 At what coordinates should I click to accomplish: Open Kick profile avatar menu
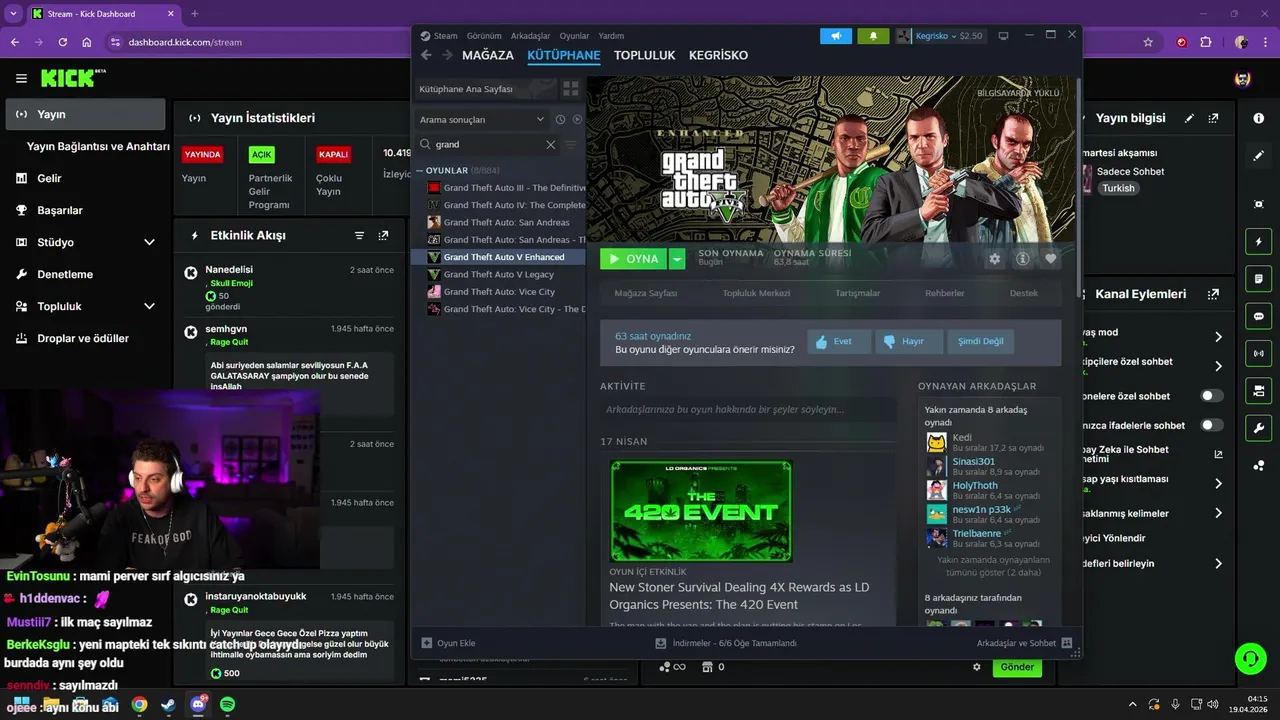pos(1242,78)
